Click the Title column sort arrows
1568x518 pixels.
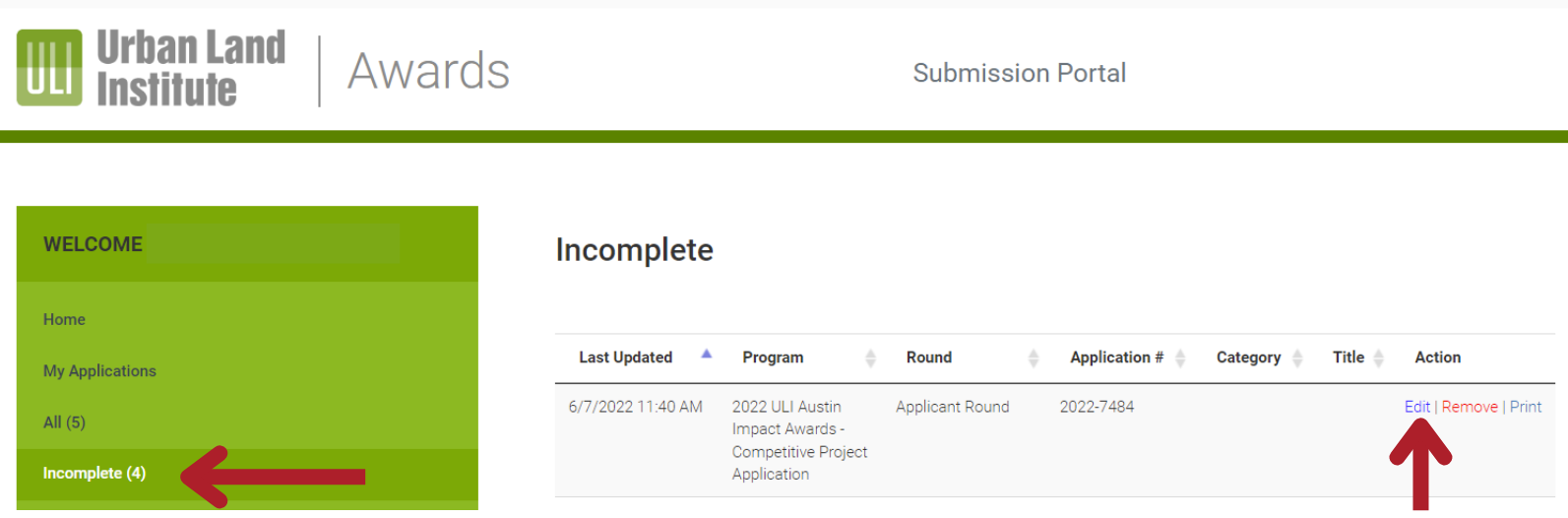click(1378, 358)
